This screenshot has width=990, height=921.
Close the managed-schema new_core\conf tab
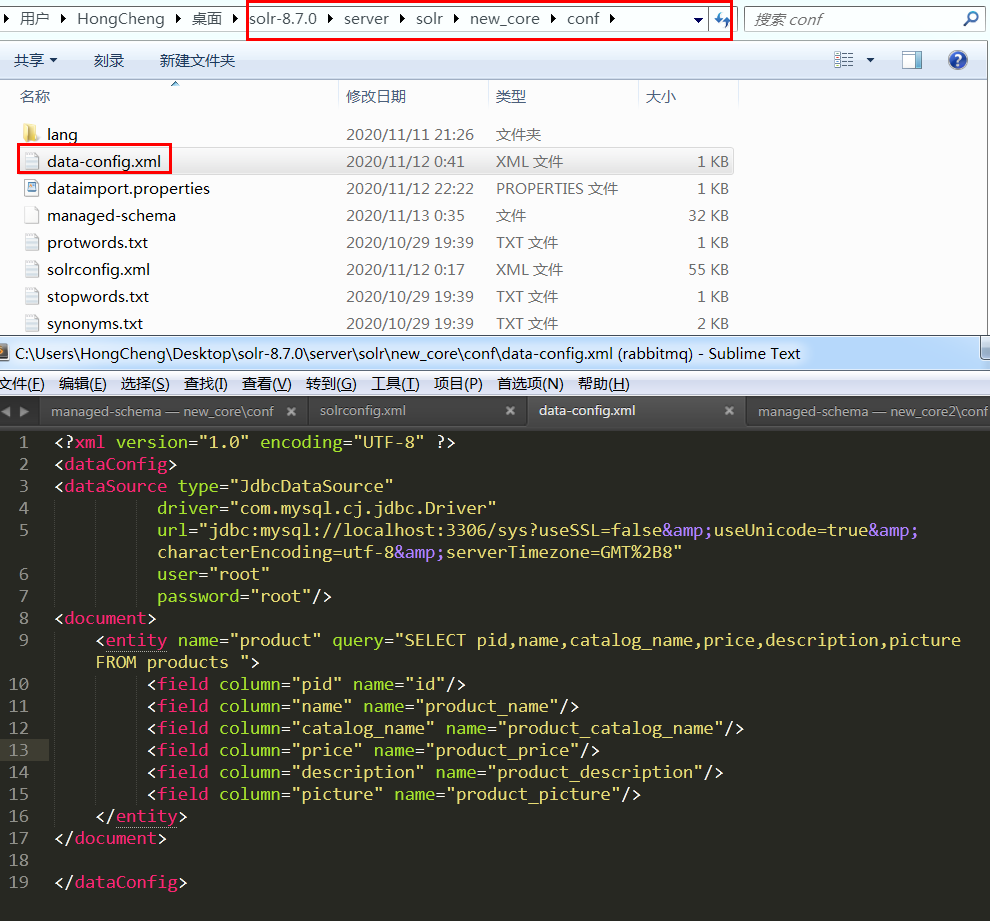pyautogui.click(x=291, y=411)
